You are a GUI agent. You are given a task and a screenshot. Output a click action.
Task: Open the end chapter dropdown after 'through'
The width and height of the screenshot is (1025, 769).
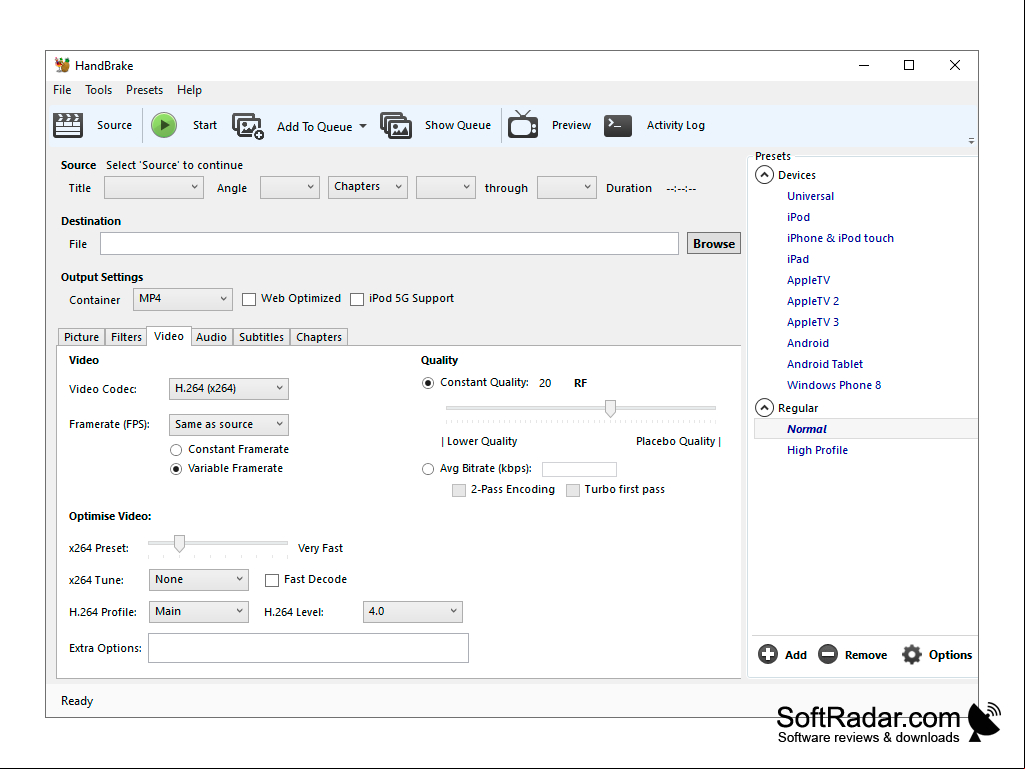coord(567,188)
